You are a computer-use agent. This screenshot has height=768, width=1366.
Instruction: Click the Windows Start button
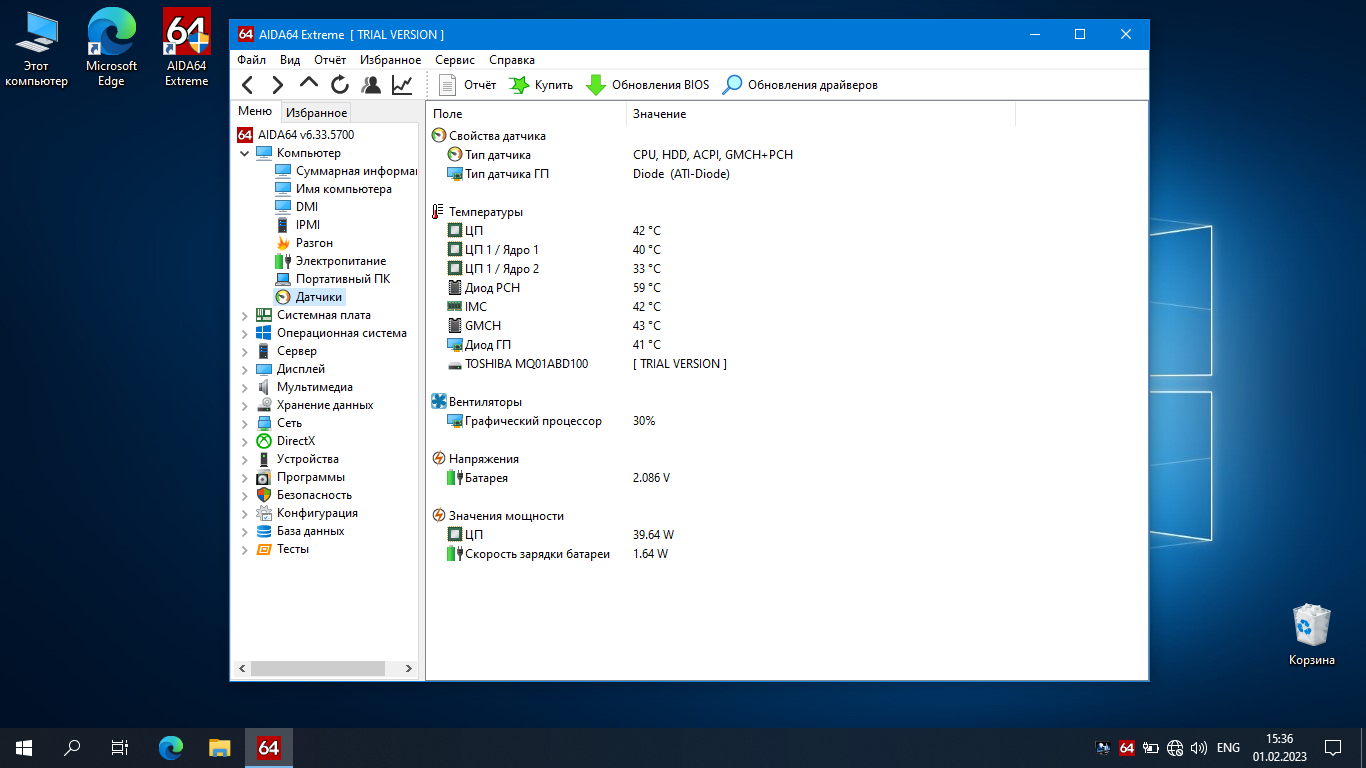coord(24,747)
